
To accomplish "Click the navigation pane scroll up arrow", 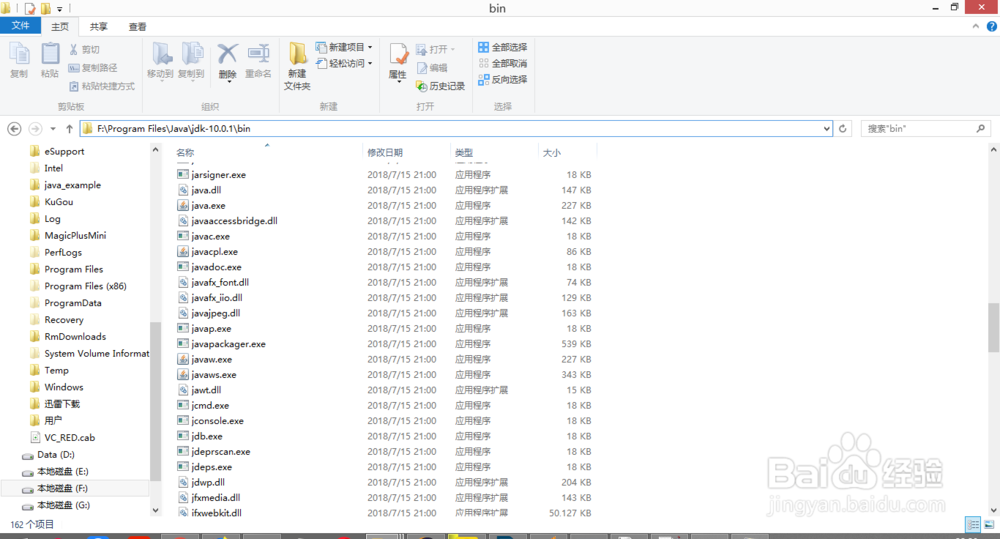I will (x=156, y=149).
